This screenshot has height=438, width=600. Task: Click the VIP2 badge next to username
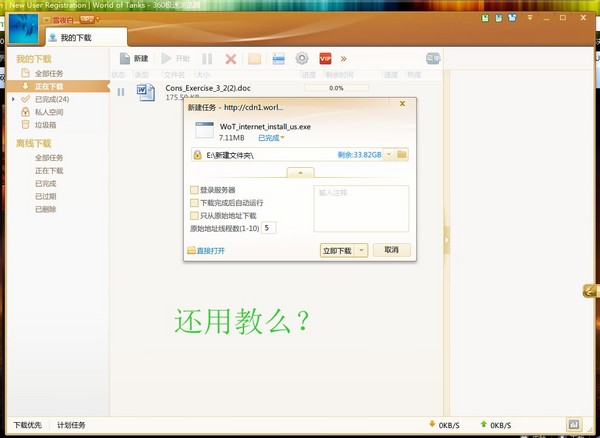click(87, 19)
